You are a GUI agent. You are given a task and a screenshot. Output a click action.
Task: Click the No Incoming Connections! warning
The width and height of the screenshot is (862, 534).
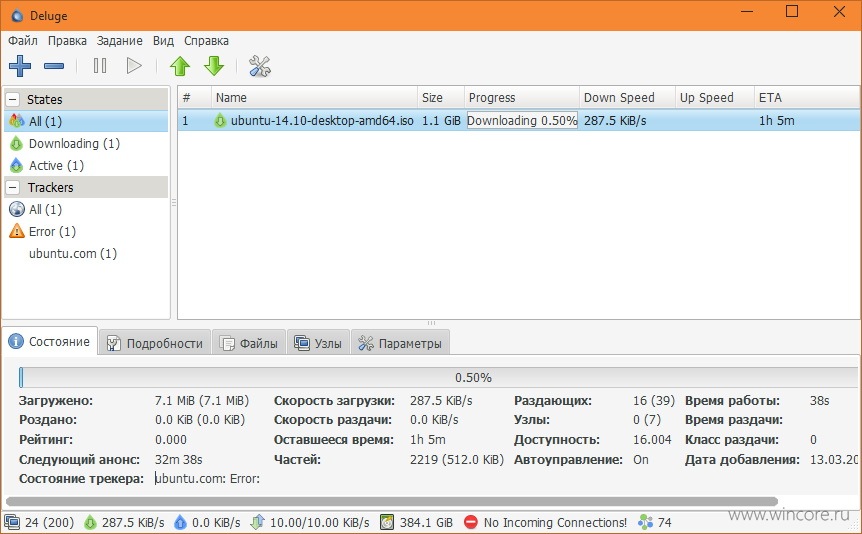545,522
